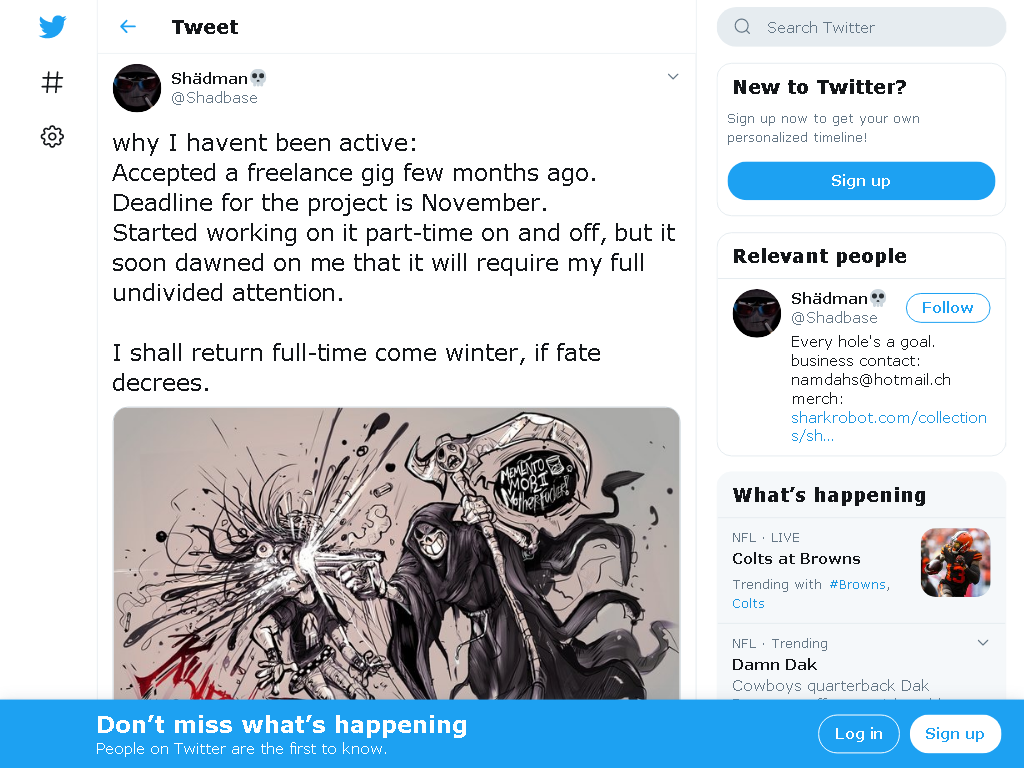The height and width of the screenshot is (768, 1024).
Task: Open the sharkrobot.com merch link
Action: click(888, 426)
